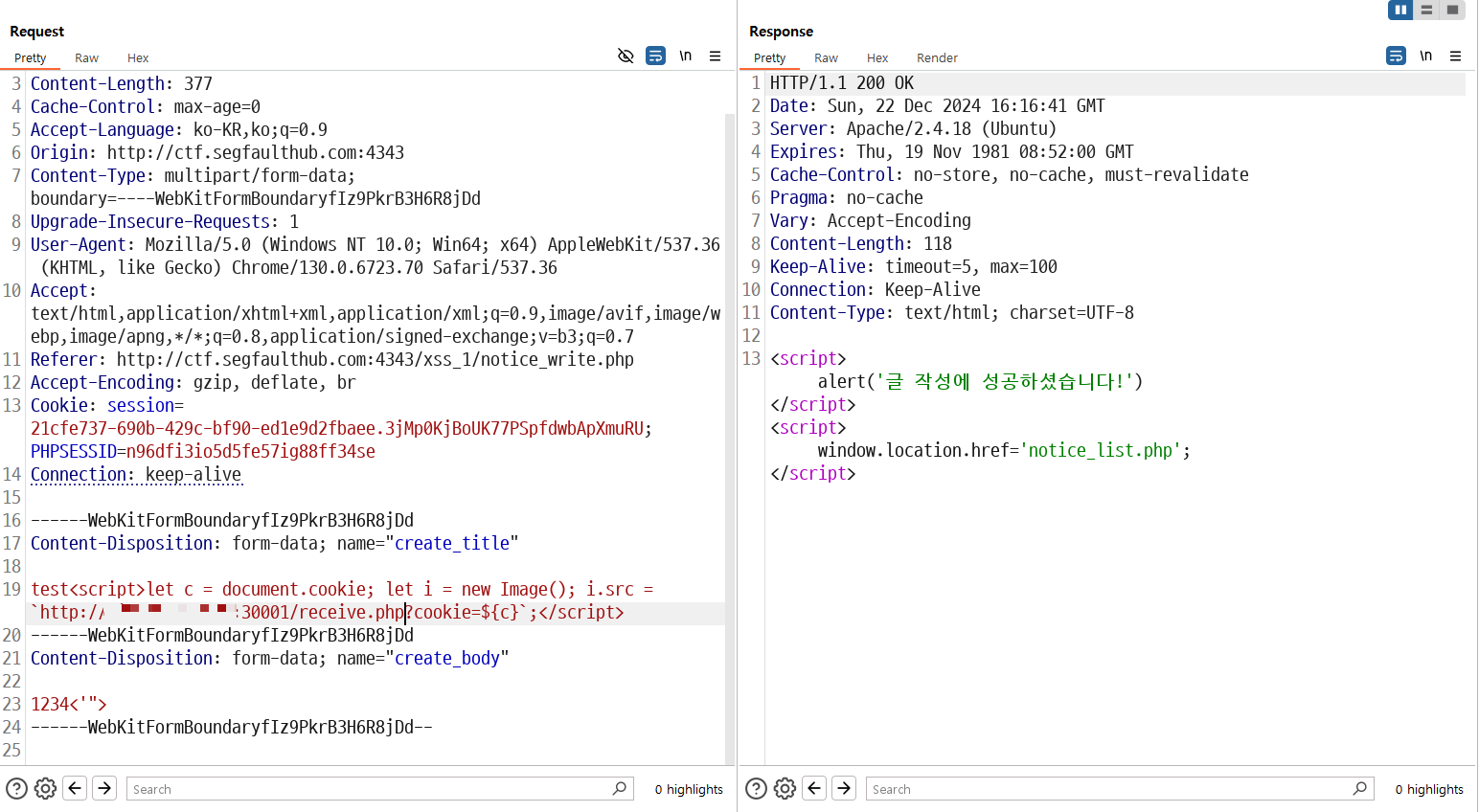Open the Response Render tab
Screen dimensions: 1479x812
937,57
